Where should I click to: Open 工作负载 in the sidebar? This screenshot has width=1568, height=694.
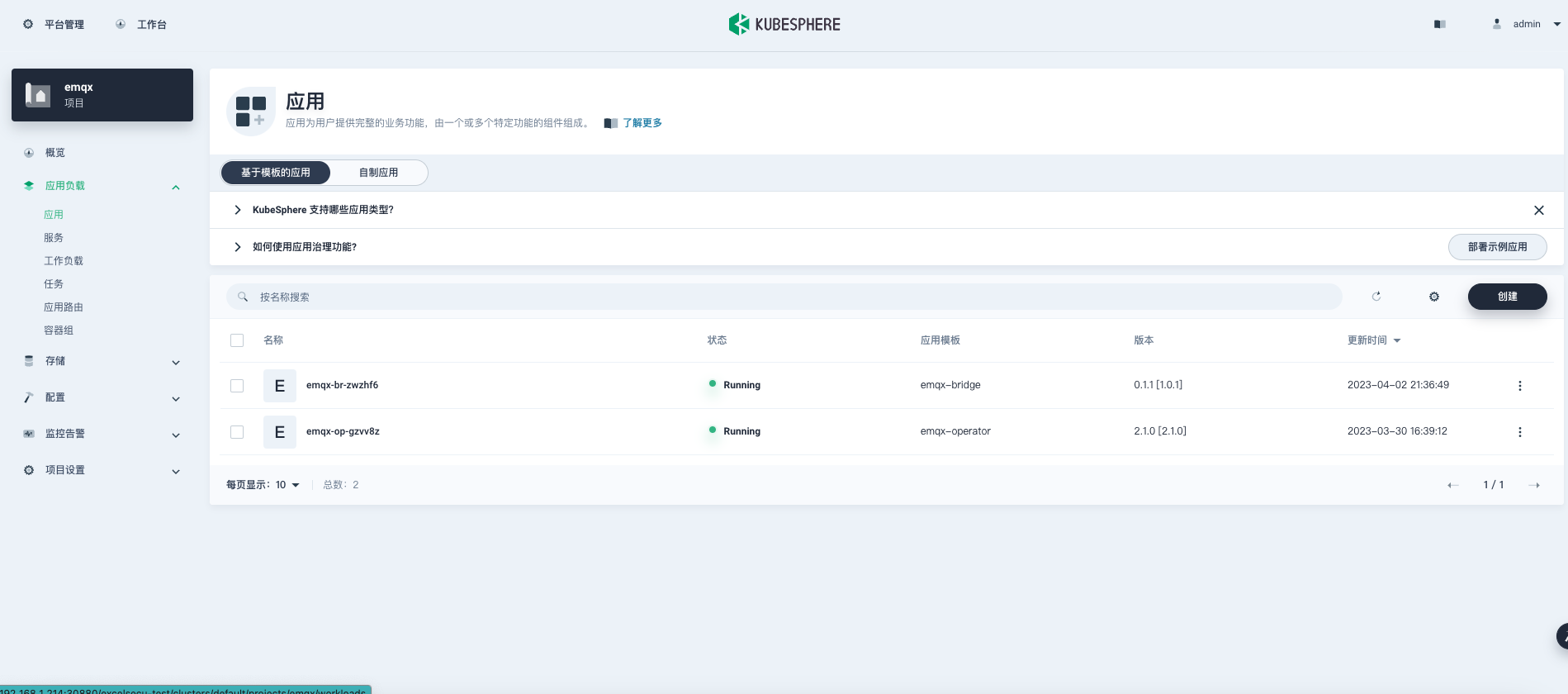click(x=64, y=261)
